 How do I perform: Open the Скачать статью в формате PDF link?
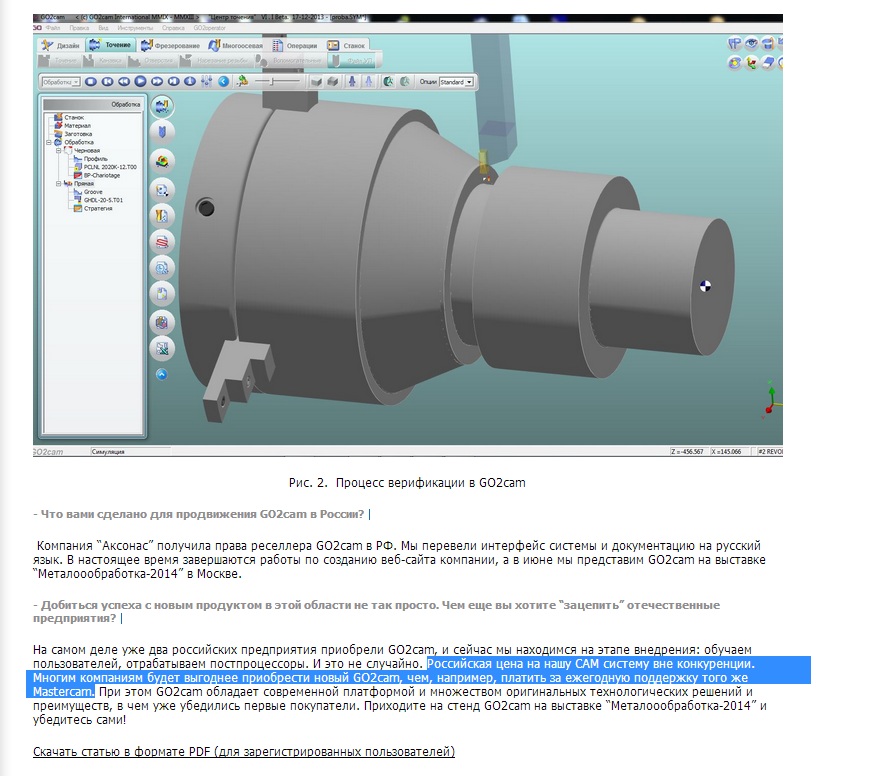click(244, 751)
